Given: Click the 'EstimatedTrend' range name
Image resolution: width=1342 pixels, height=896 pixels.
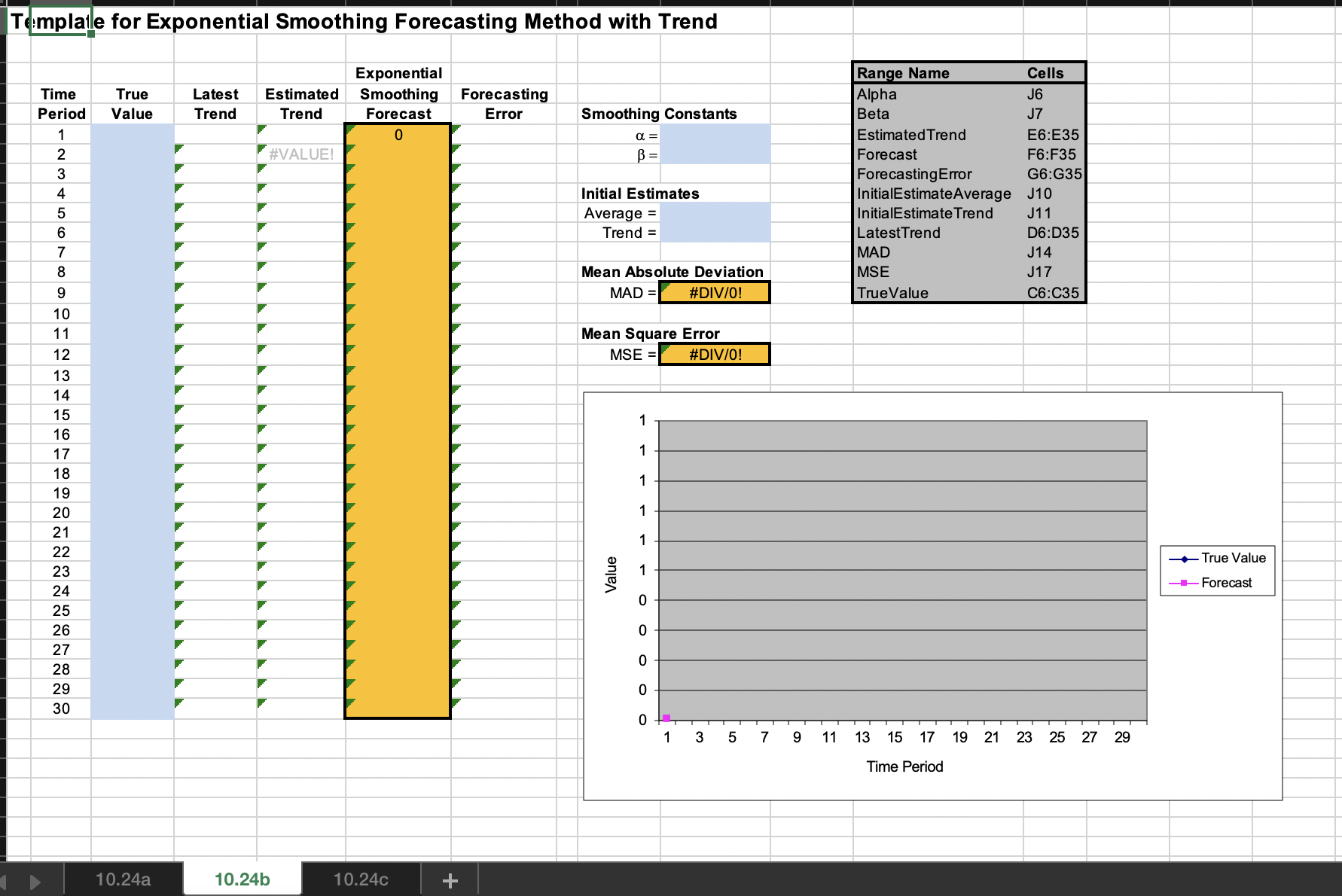Looking at the screenshot, I should tap(911, 135).
